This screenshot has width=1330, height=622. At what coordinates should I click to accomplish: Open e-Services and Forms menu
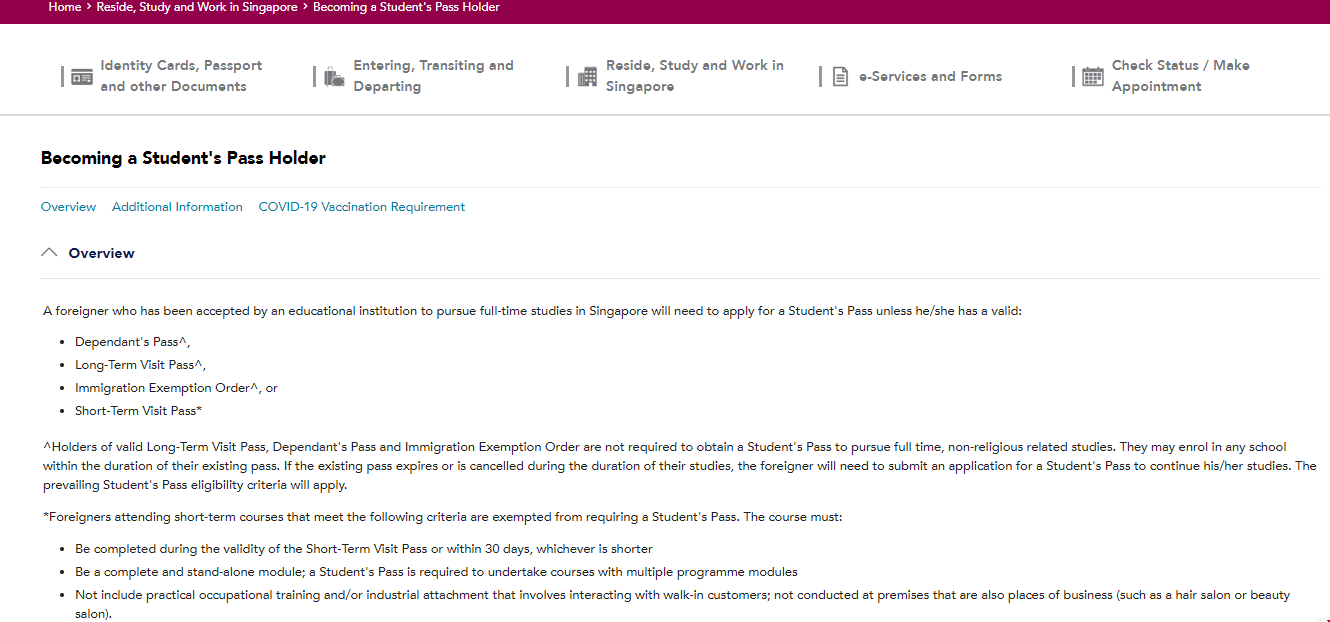[x=930, y=76]
